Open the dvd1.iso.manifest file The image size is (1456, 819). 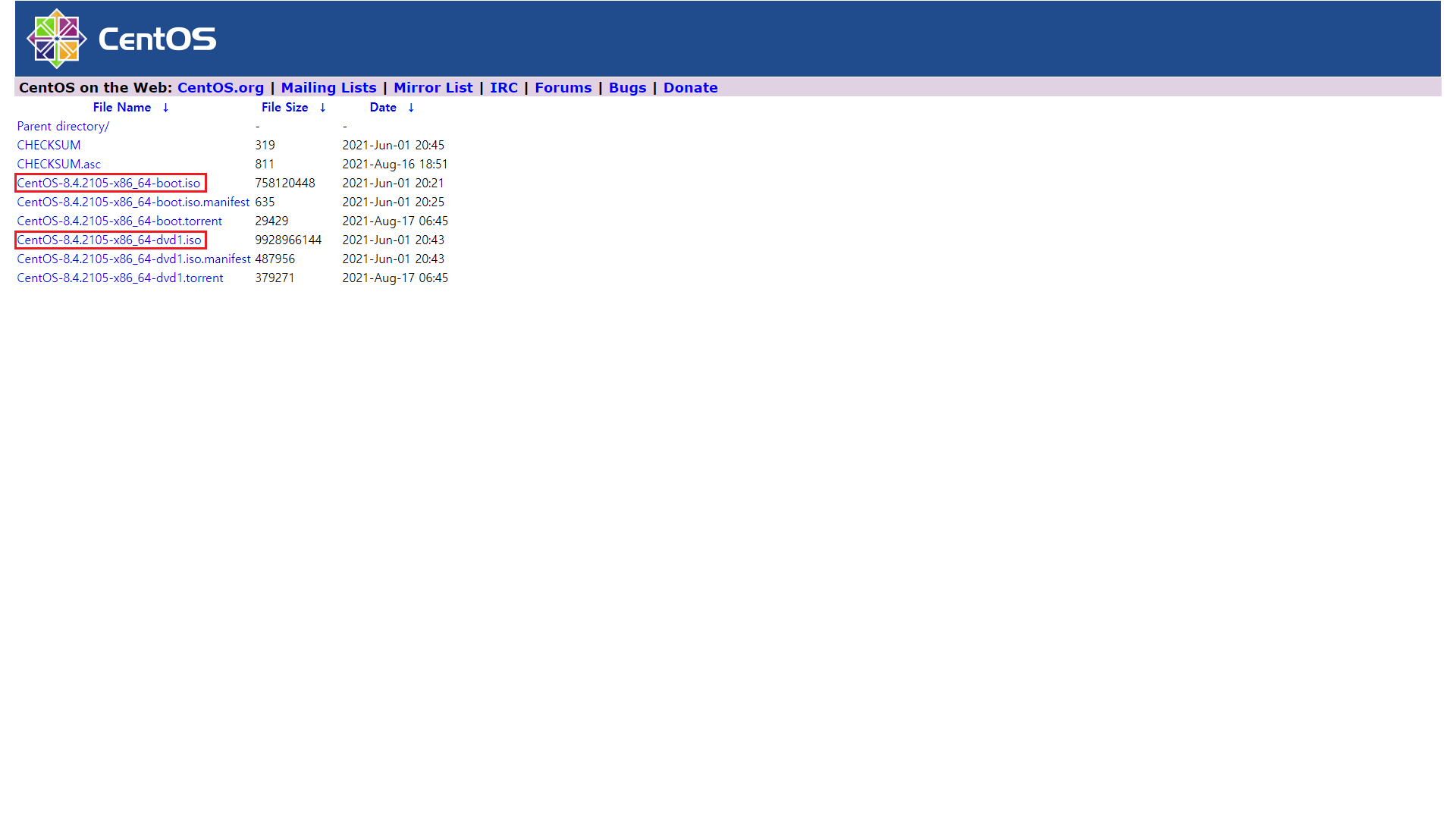tap(133, 259)
